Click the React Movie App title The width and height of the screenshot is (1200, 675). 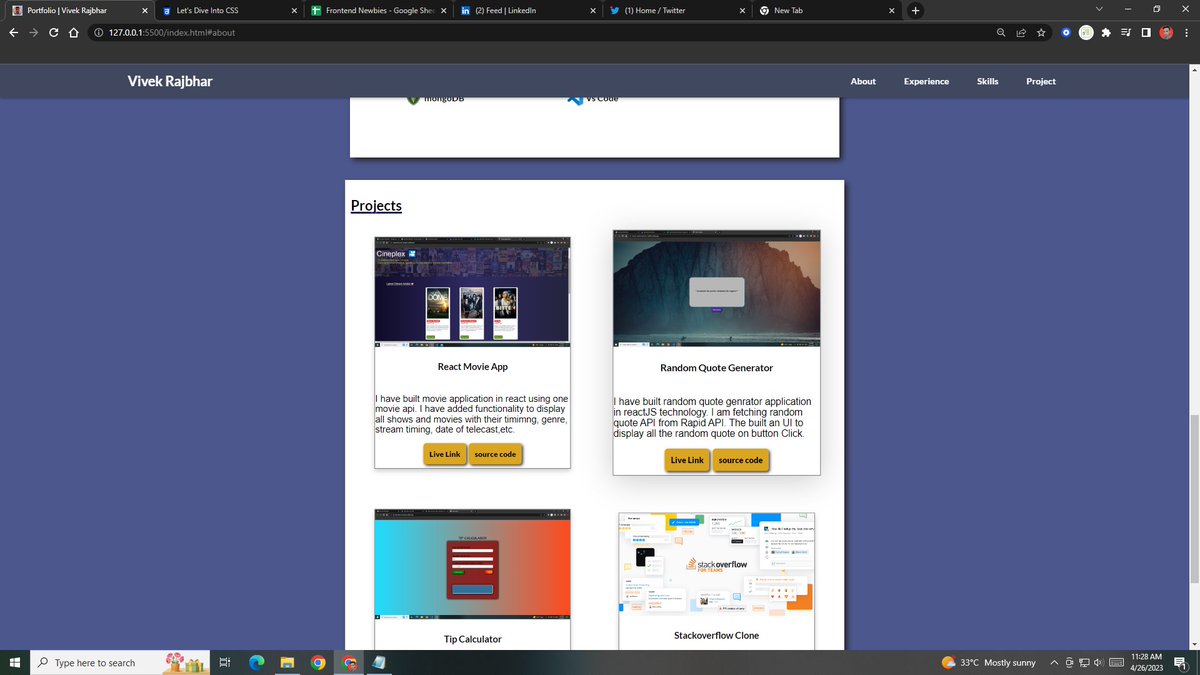coord(473,367)
